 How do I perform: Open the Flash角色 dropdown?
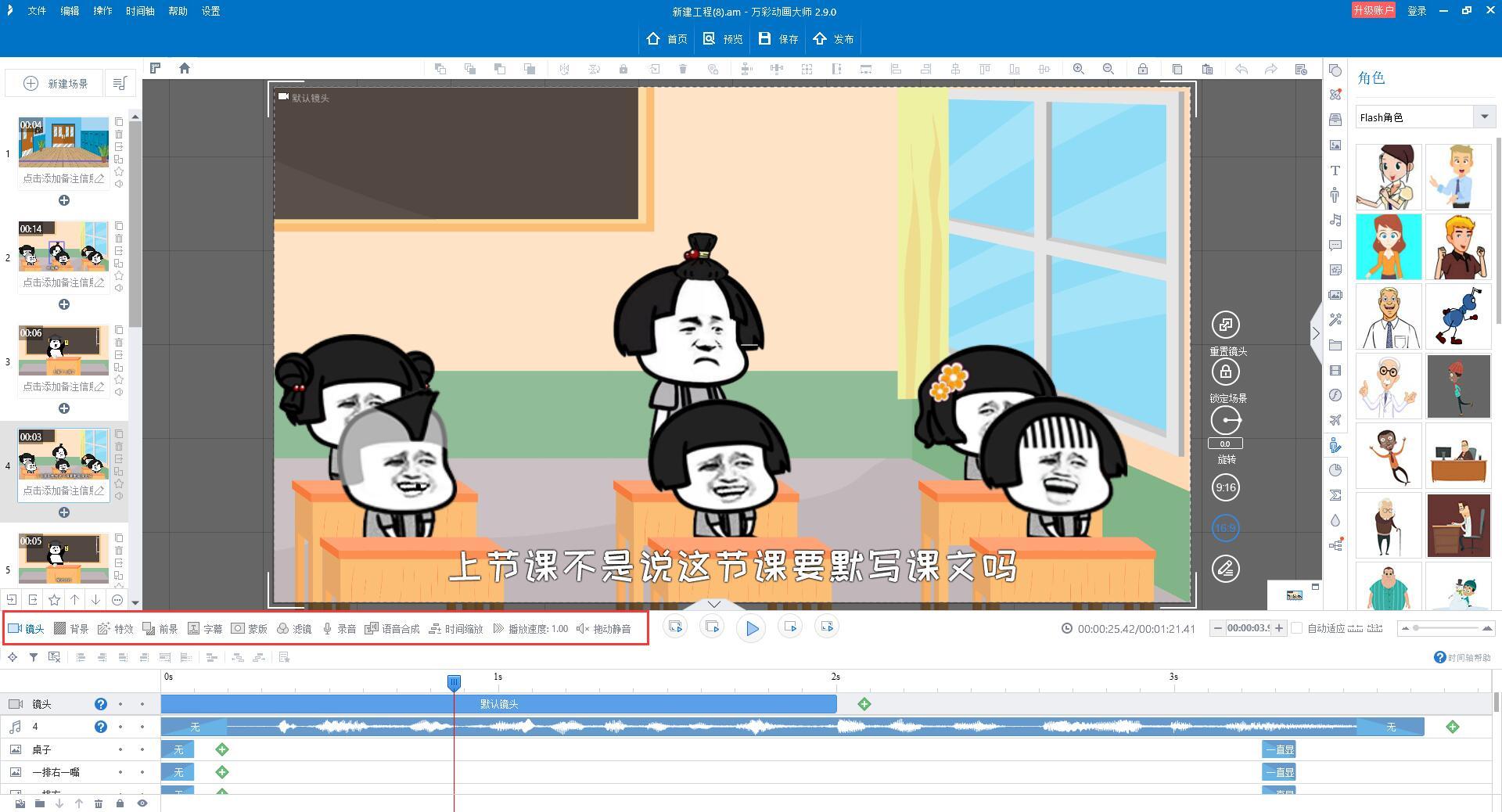point(1425,117)
